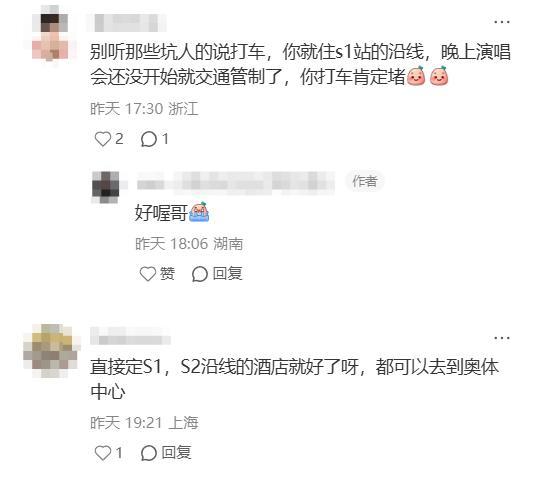The height and width of the screenshot is (486, 533).
Task: Like the Shanghai comment with 1 like
Action: tap(102, 453)
